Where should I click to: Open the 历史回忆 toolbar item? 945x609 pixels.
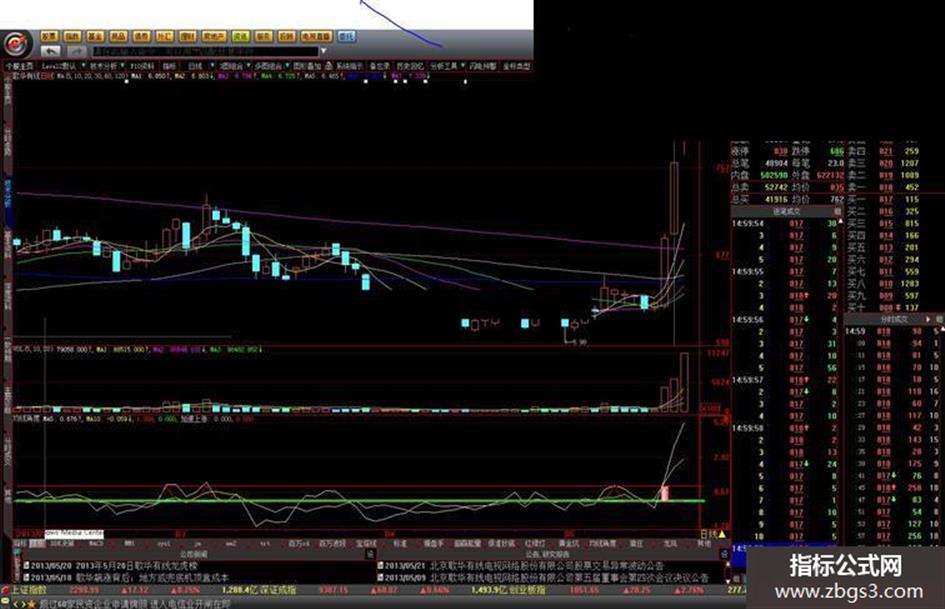(x=410, y=66)
